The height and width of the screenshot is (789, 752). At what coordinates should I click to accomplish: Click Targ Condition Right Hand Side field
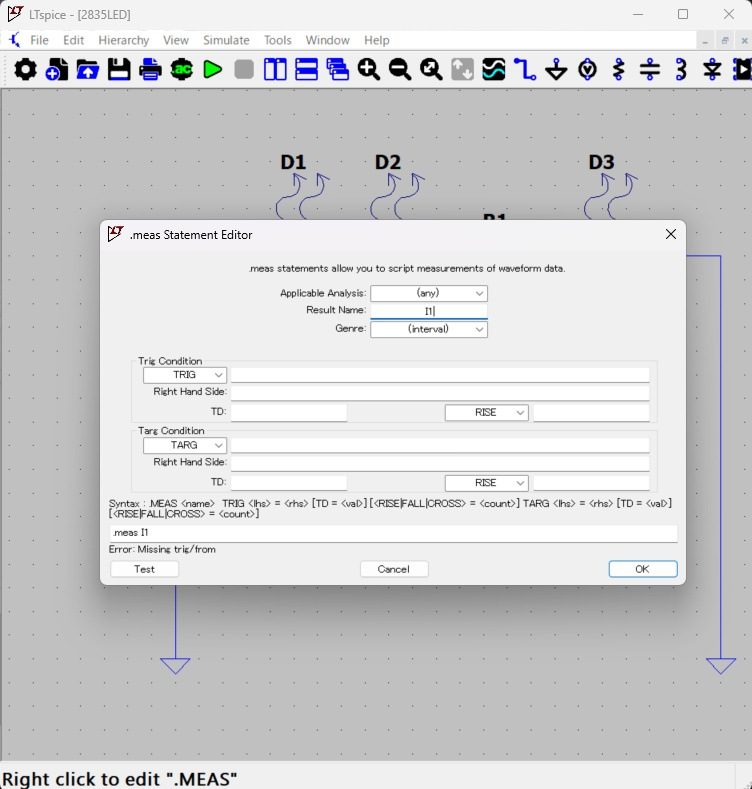pos(440,463)
